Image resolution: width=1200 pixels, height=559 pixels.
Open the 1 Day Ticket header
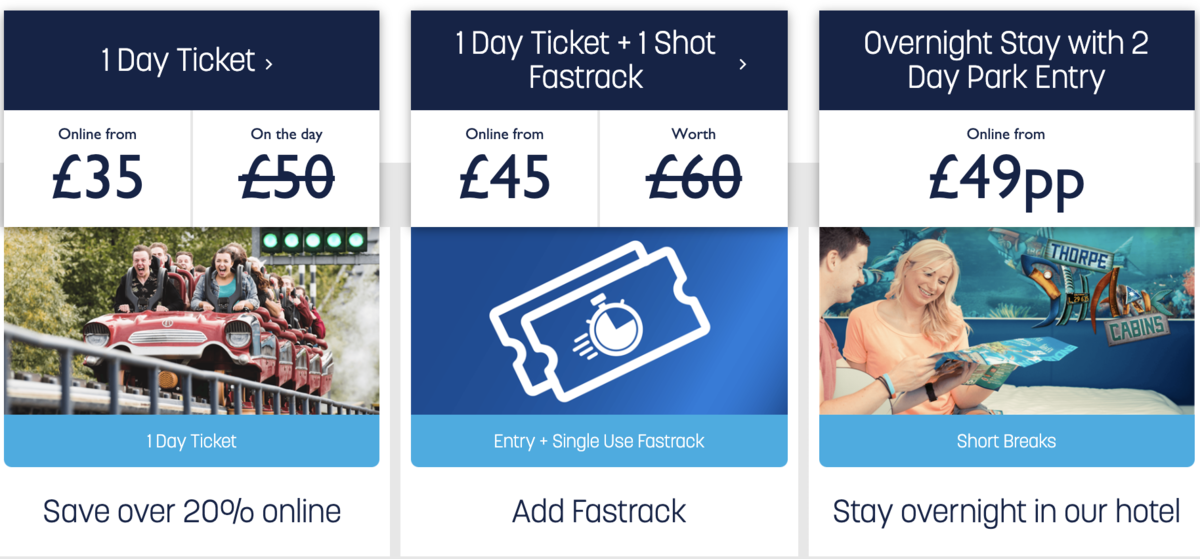click(192, 60)
